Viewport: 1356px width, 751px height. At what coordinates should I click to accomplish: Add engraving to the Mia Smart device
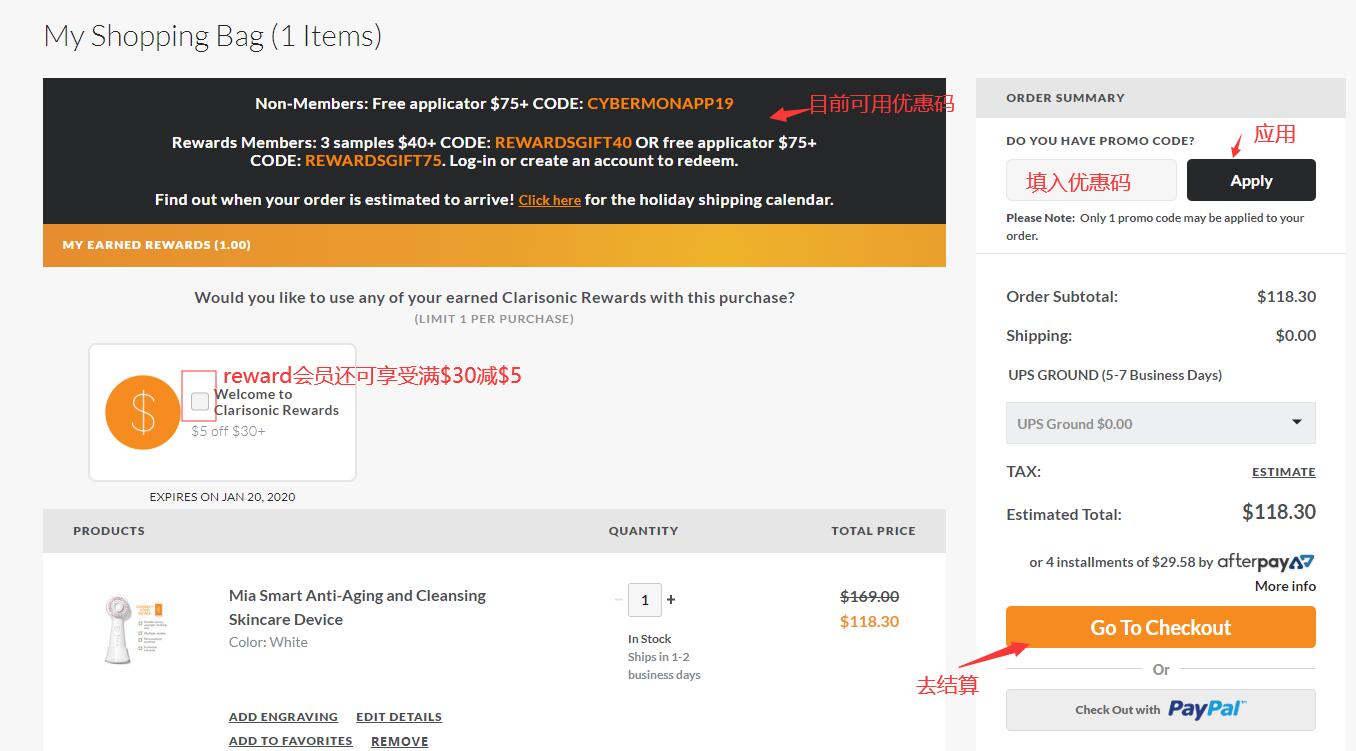(x=283, y=717)
